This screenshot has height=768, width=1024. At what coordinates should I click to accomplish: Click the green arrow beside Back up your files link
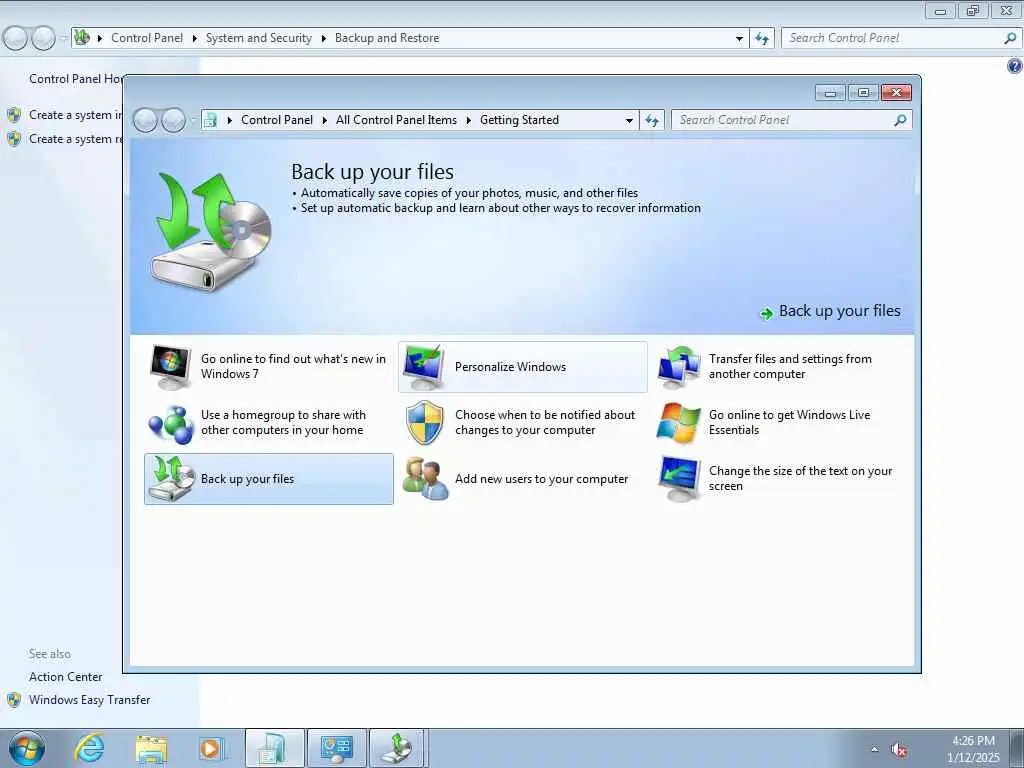coord(766,314)
